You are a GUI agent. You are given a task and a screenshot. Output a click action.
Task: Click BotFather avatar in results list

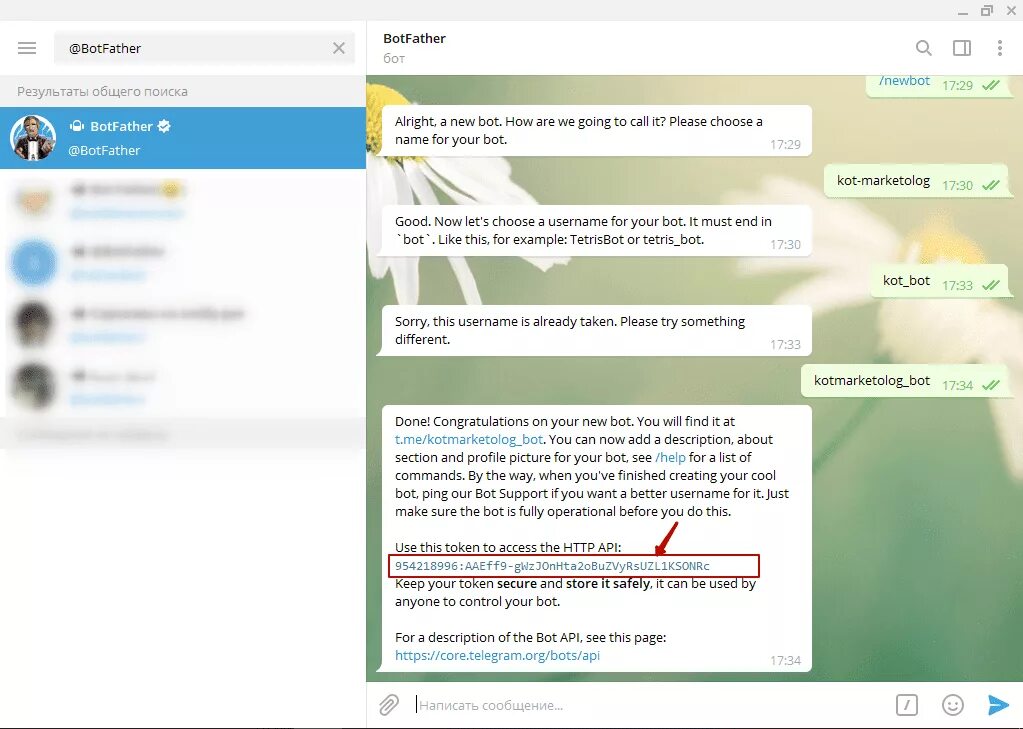33,138
